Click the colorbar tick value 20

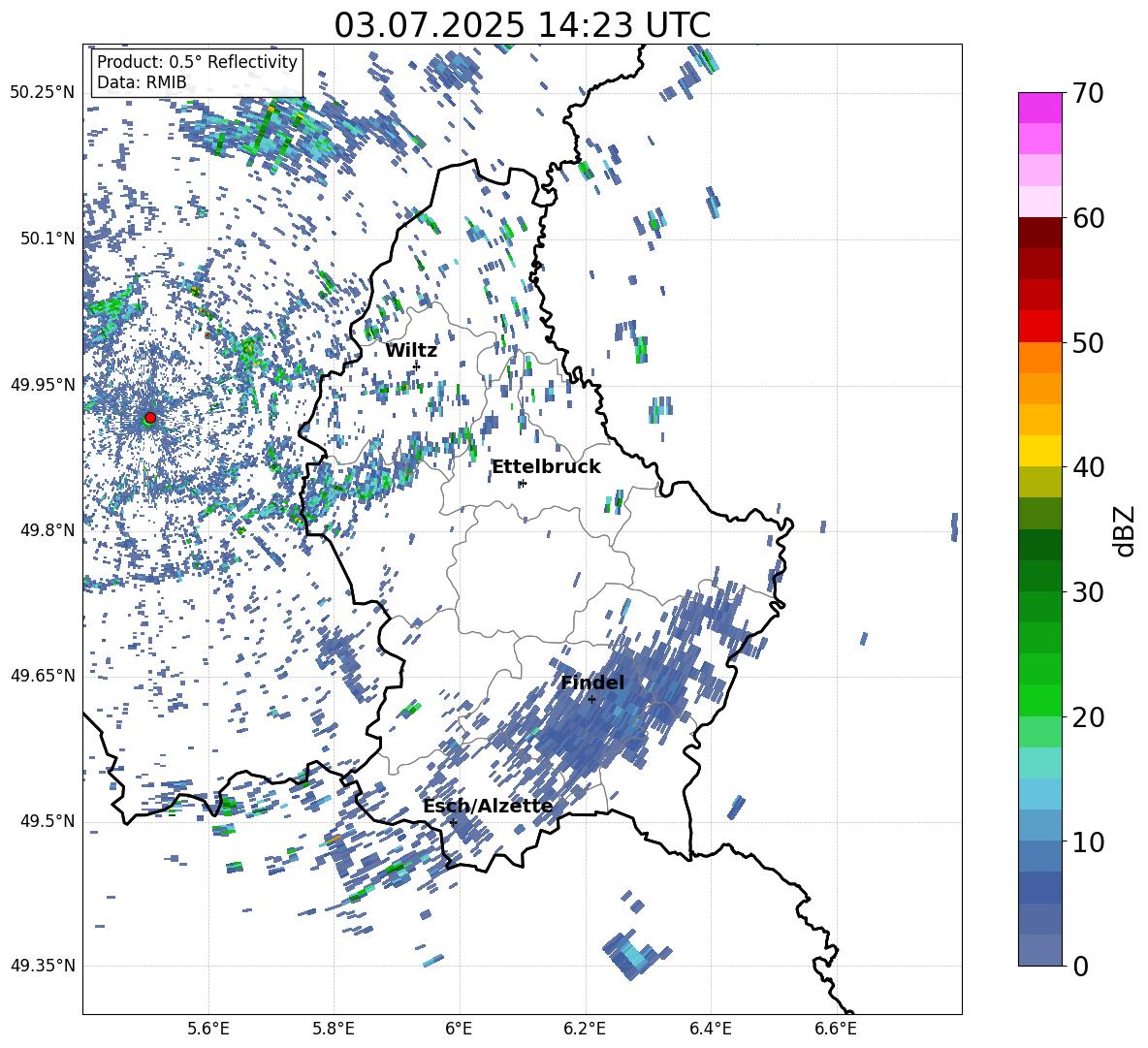click(1089, 716)
